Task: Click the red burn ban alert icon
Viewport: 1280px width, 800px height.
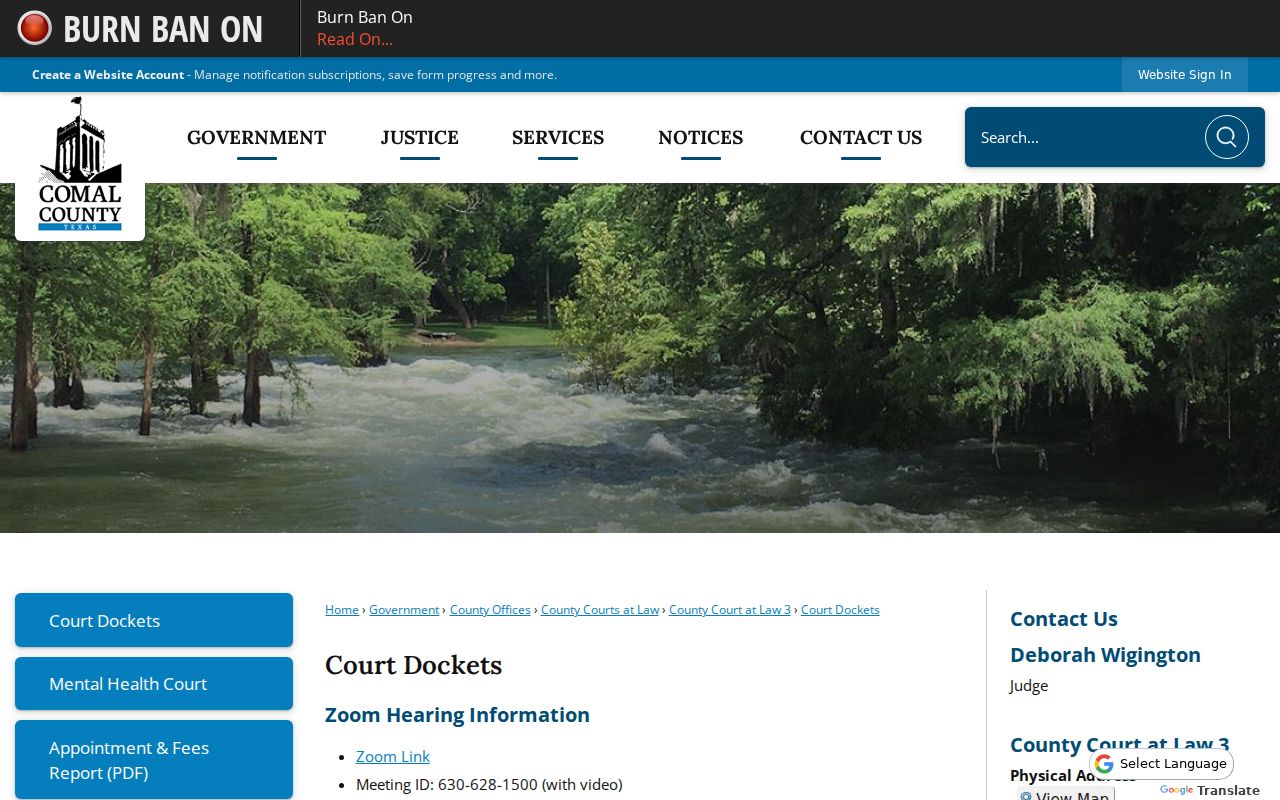Action: 35,28
